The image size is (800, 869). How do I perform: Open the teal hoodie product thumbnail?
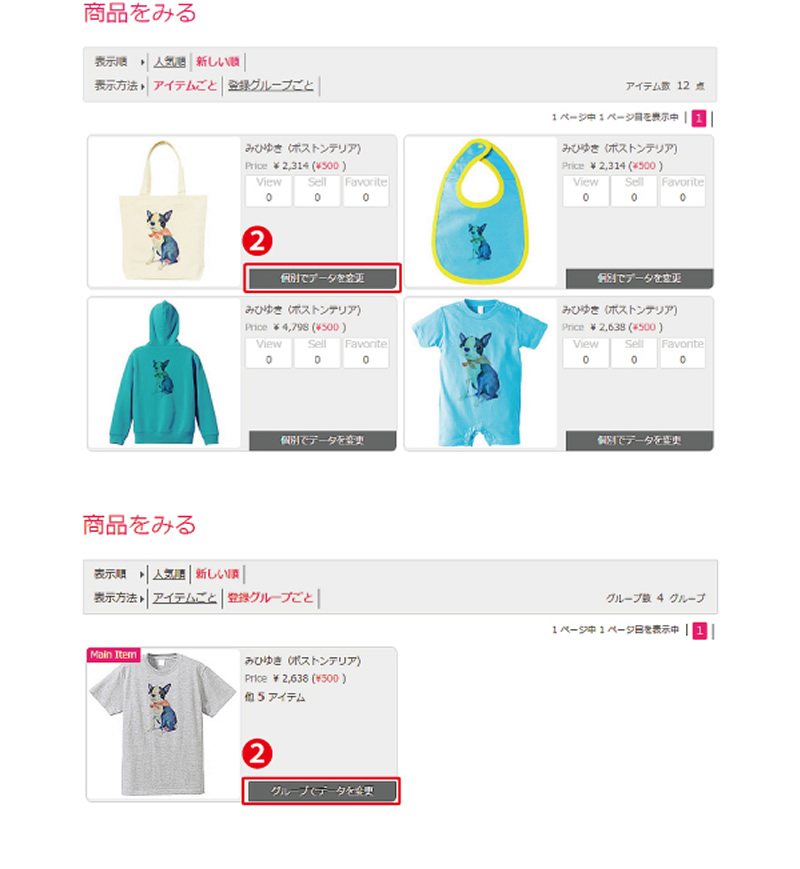(164, 373)
